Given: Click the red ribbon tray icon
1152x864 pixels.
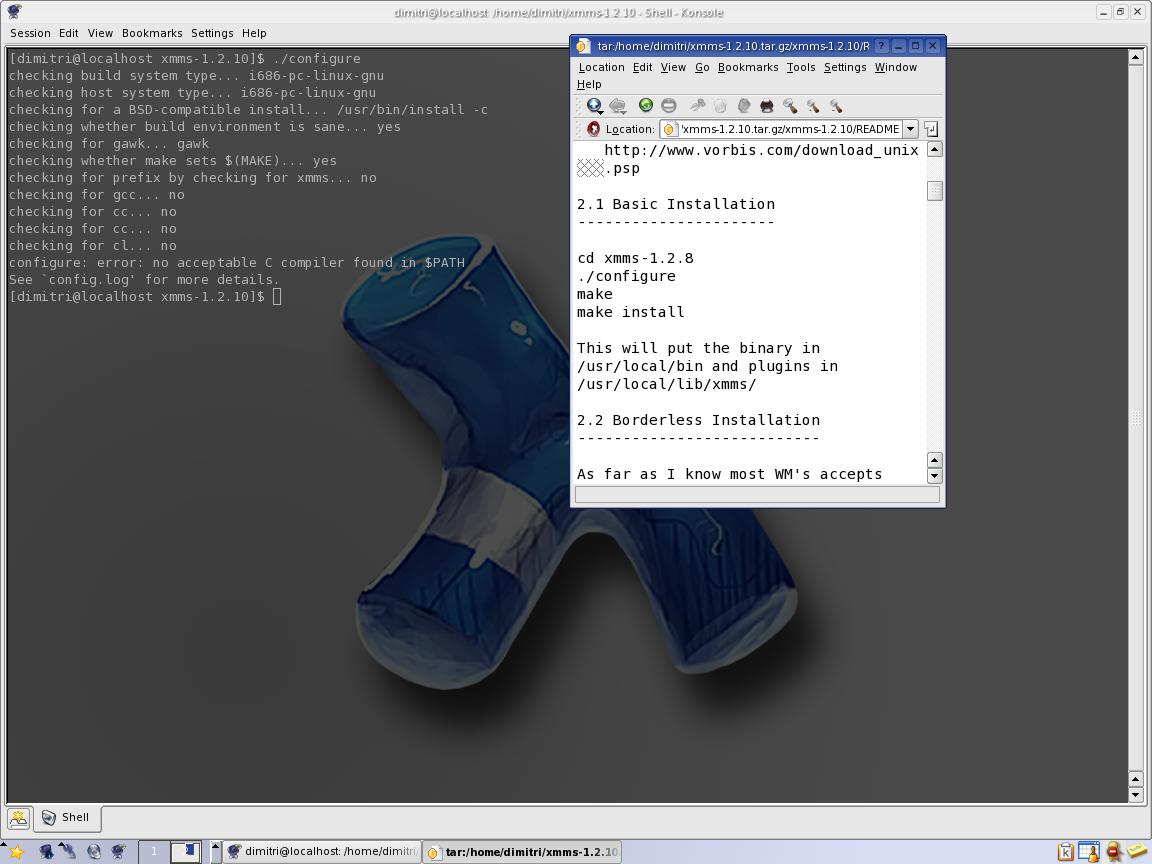Looking at the screenshot, I should pyautogui.click(x=1114, y=852).
